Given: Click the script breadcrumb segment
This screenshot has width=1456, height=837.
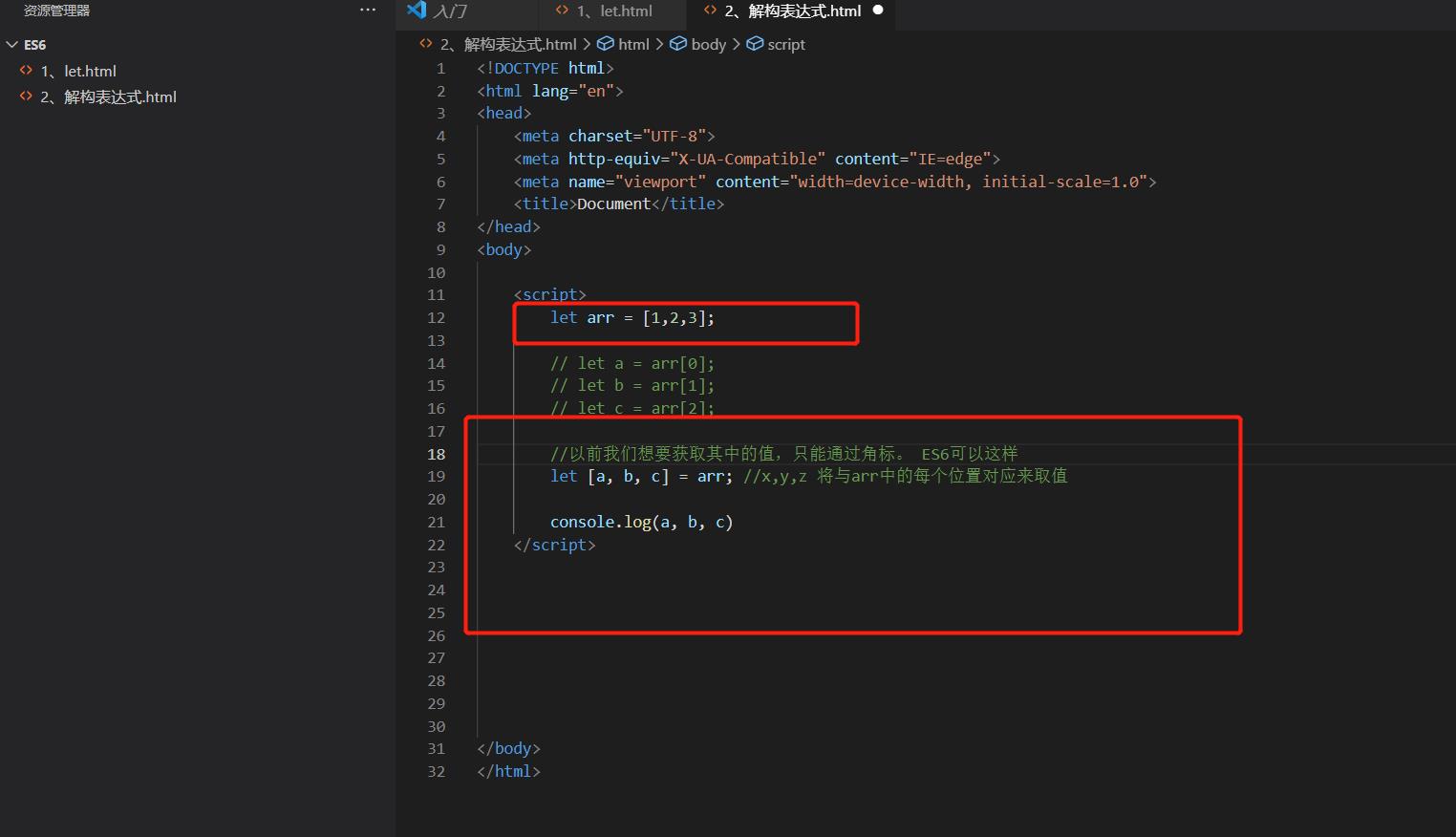Looking at the screenshot, I should click(786, 44).
